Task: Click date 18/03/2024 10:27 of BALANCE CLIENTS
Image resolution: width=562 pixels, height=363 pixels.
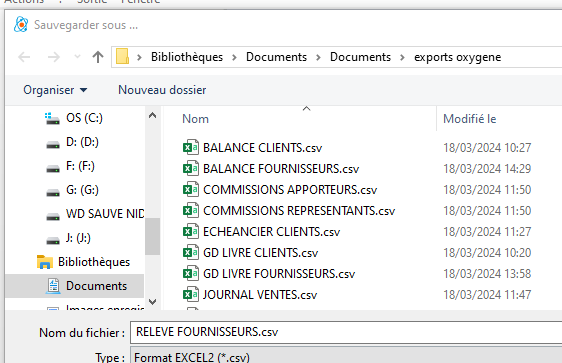Action: point(487,148)
